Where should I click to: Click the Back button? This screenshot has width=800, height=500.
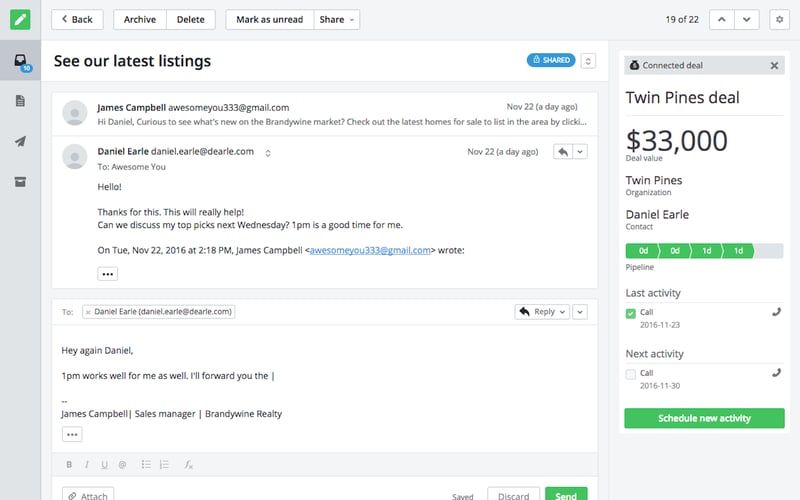pyautogui.click(x=77, y=19)
